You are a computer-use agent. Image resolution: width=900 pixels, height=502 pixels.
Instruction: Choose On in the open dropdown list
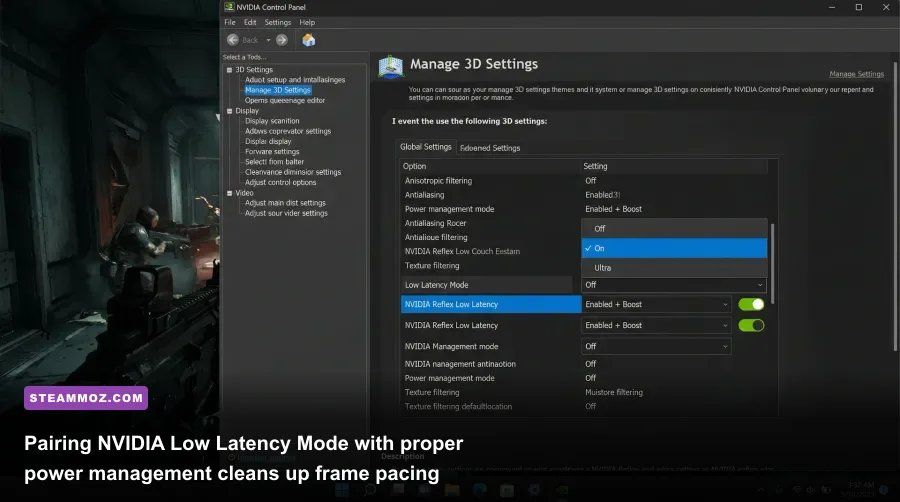(x=674, y=248)
